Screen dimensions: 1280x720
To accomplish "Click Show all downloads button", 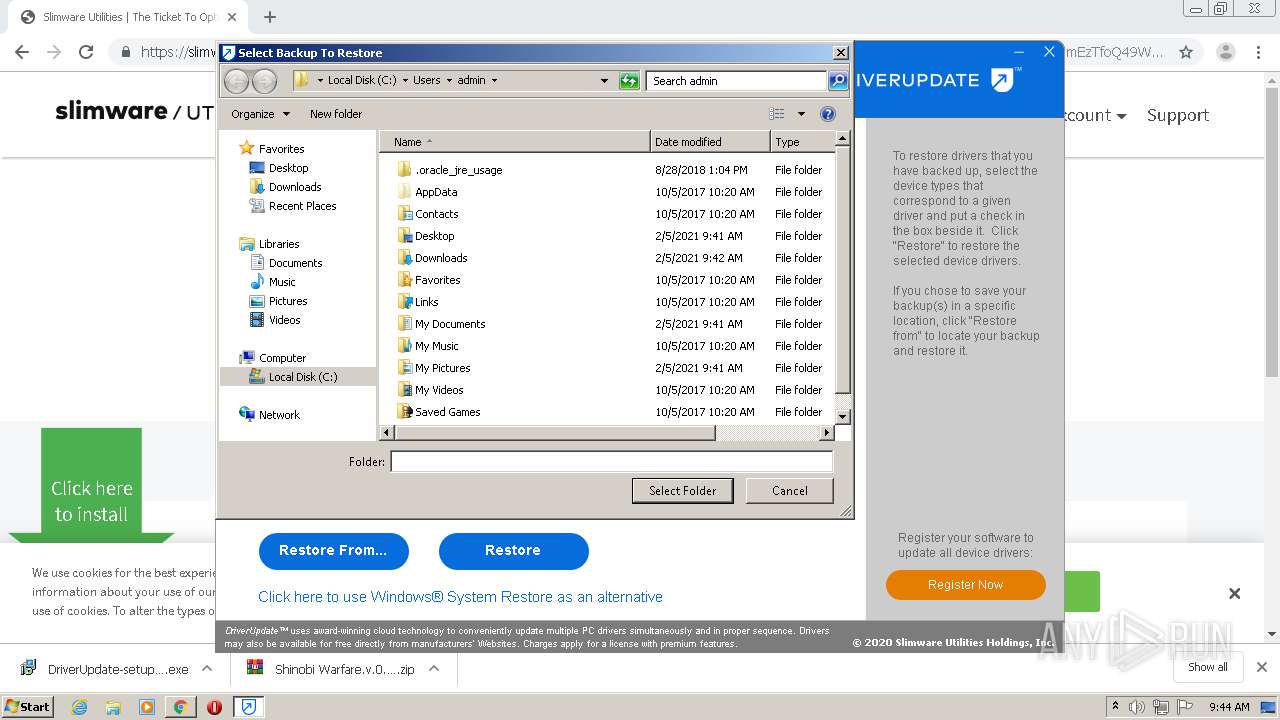I will click(x=1208, y=668).
